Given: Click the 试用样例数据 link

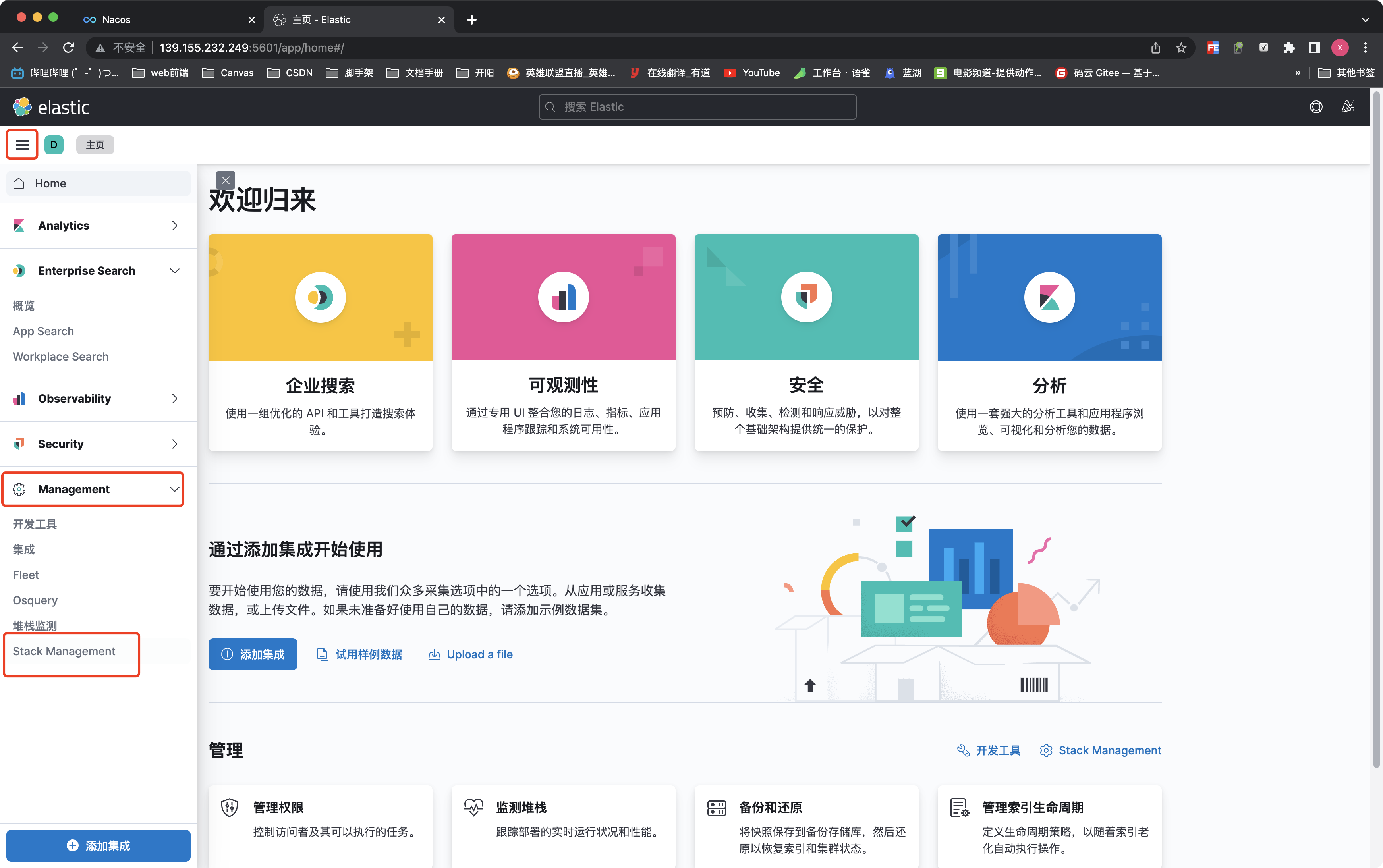Looking at the screenshot, I should (359, 654).
